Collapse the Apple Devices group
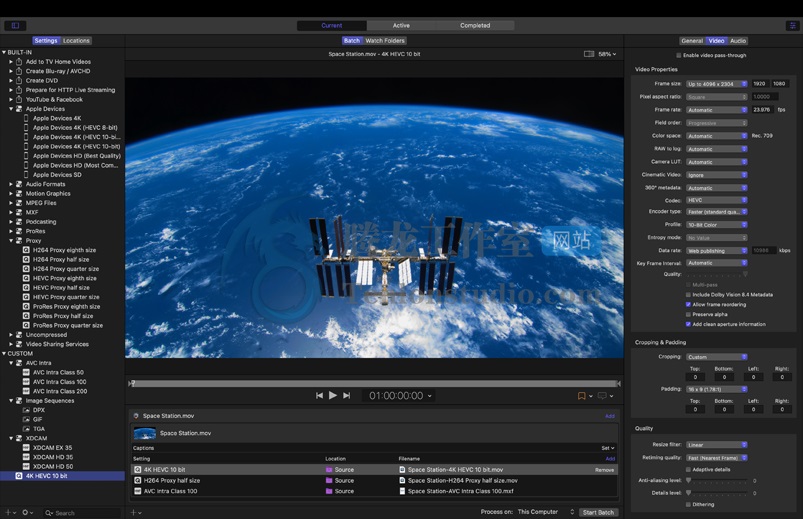 coord(11,109)
